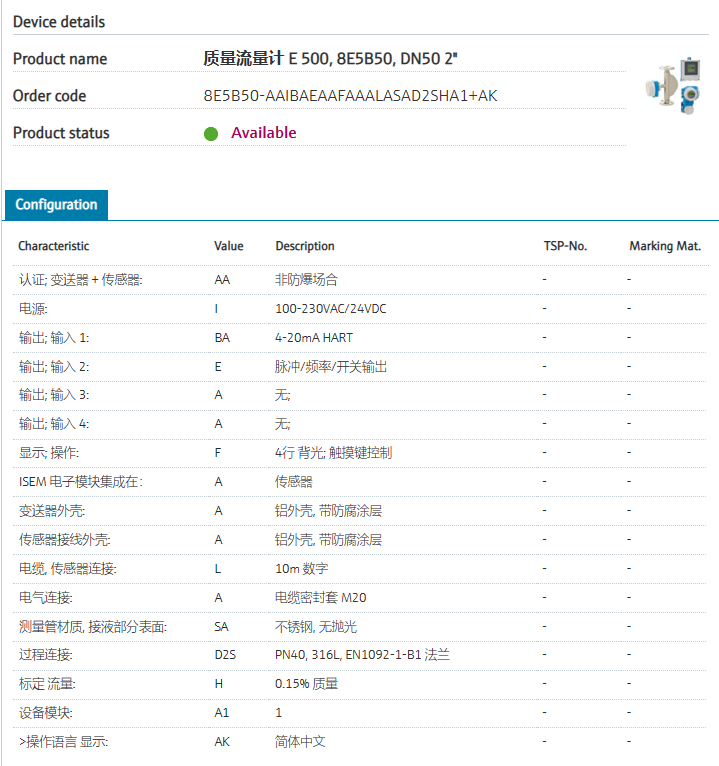Click the Marking Mat. column header
This screenshot has width=719, height=766.
click(665, 246)
